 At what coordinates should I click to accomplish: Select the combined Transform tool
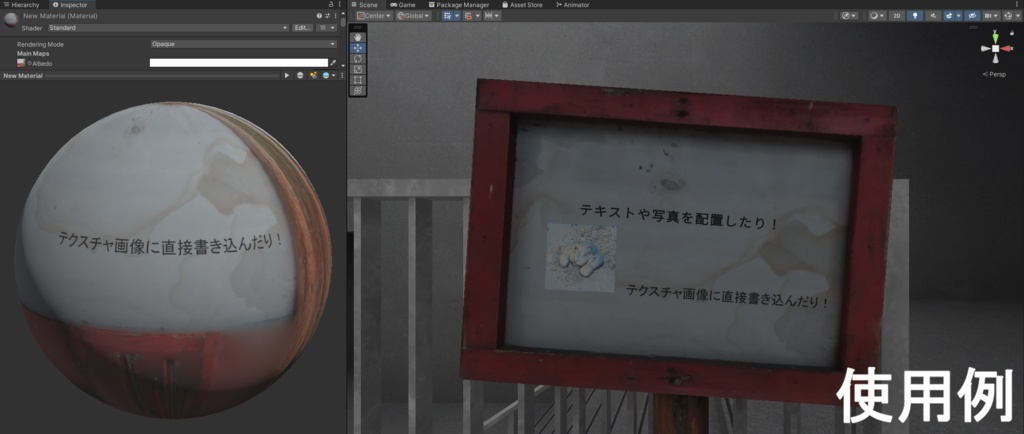358,90
